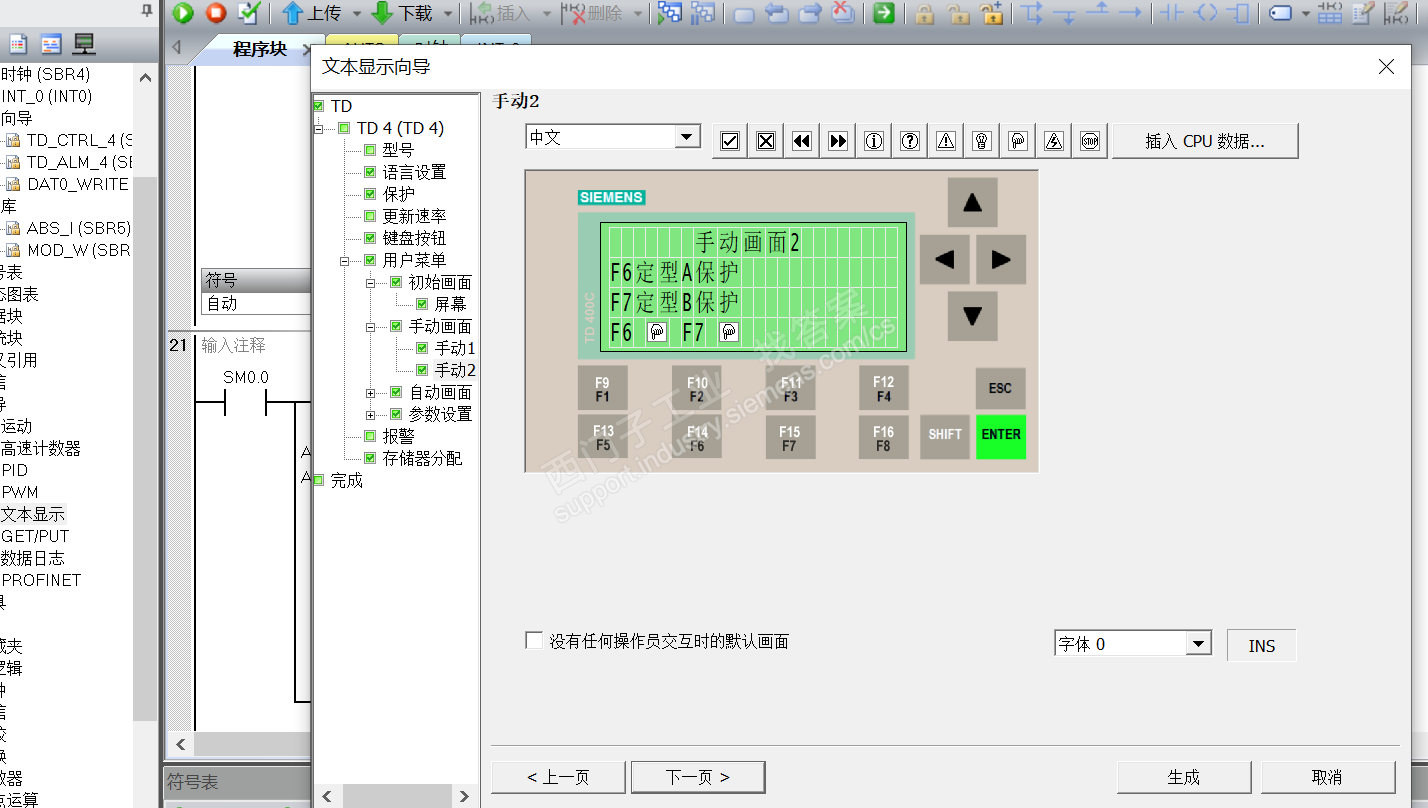Insert the warning triangle icon
Image resolution: width=1428 pixels, height=808 pixels.
click(x=946, y=141)
